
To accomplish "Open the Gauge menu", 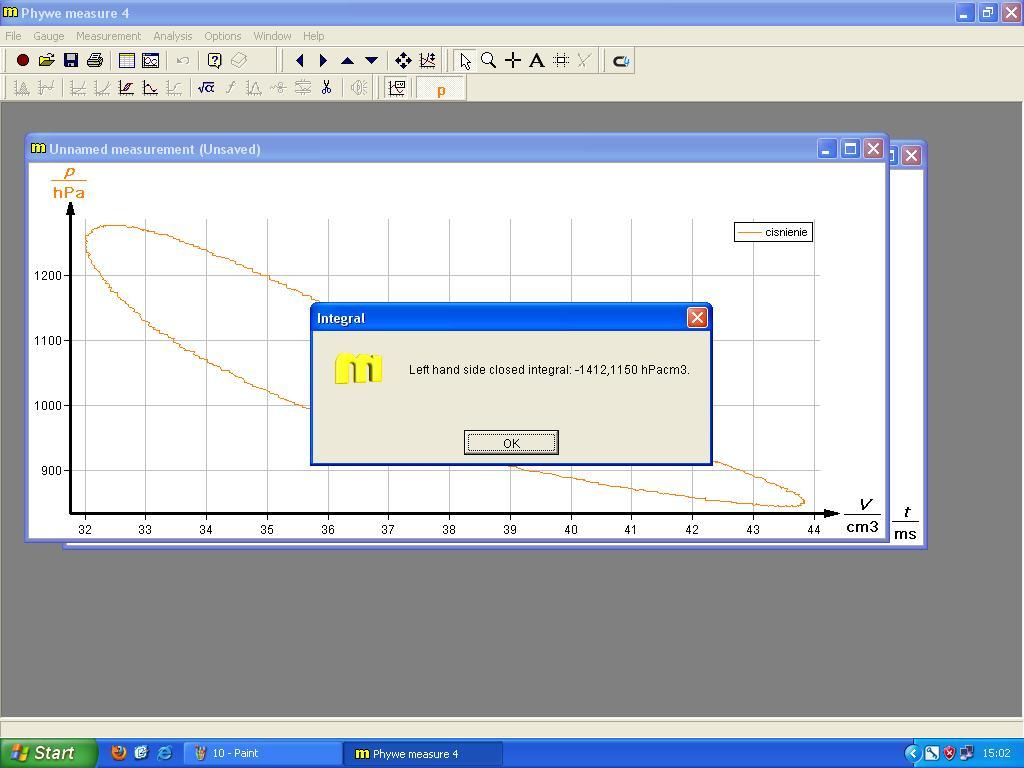I will point(48,36).
